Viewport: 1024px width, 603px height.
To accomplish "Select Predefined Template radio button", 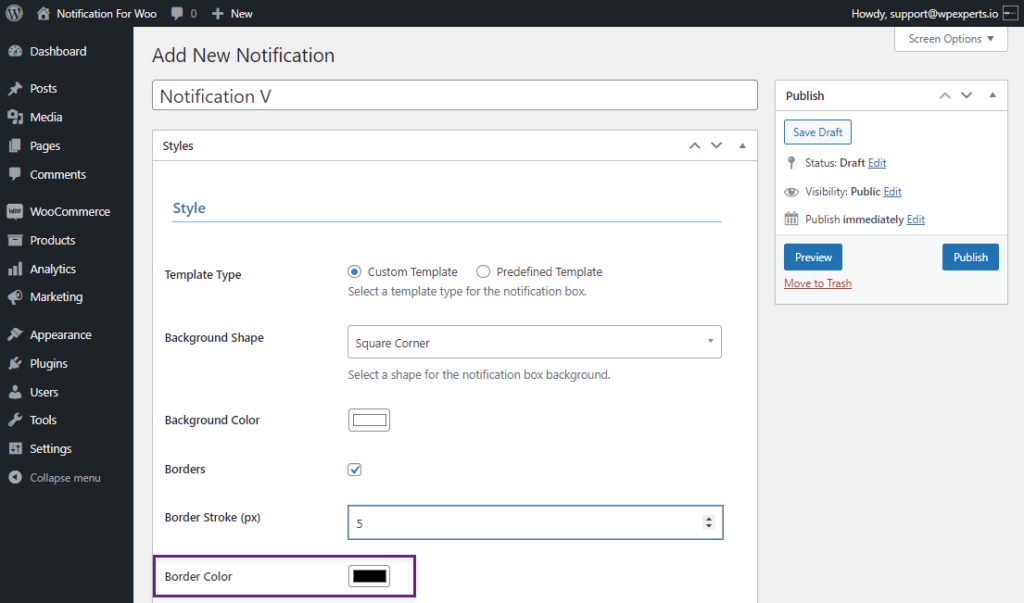I will (x=483, y=271).
